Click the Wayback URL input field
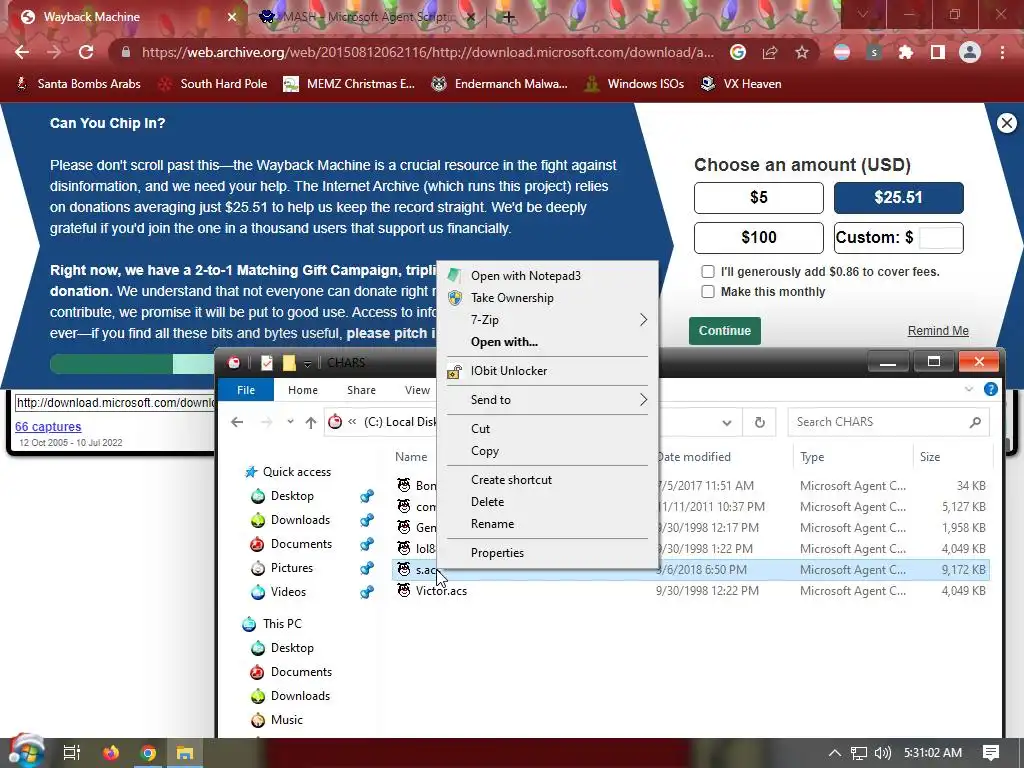The width and height of the screenshot is (1024, 768). (x=115, y=403)
